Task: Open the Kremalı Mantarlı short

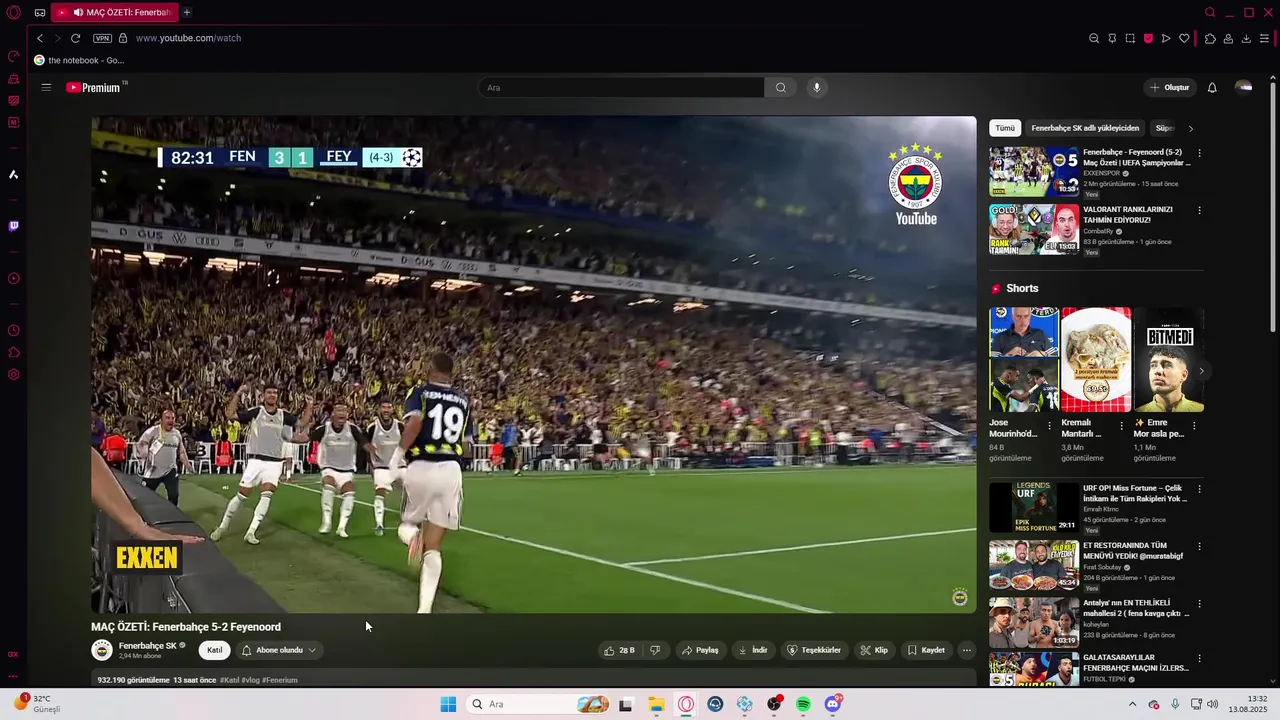Action: 1096,359
